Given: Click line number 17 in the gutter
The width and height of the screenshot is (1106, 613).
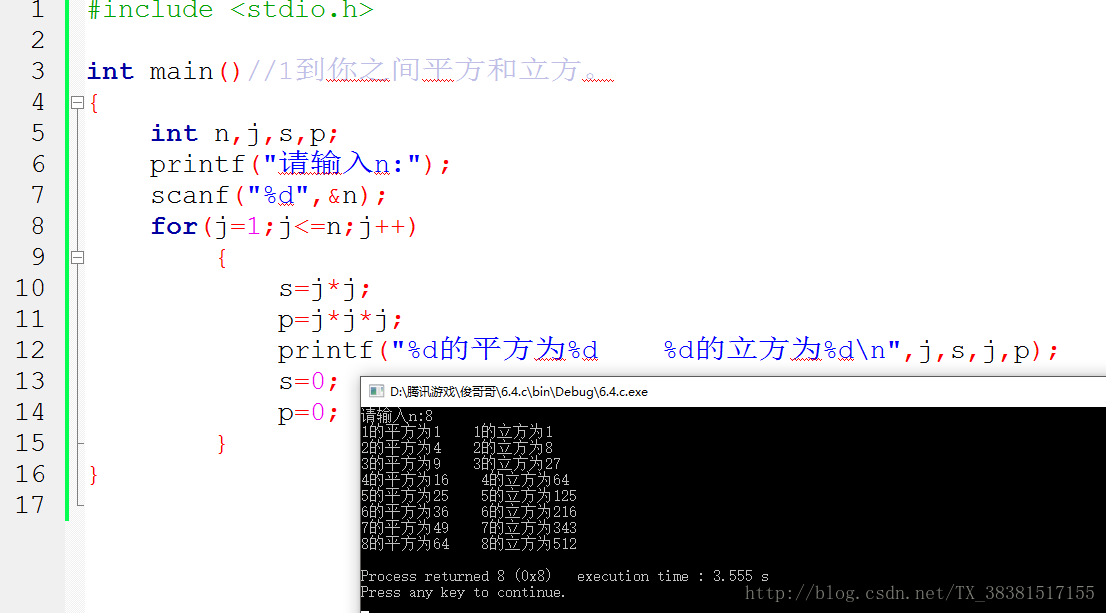Looking at the screenshot, I should coord(30,506).
